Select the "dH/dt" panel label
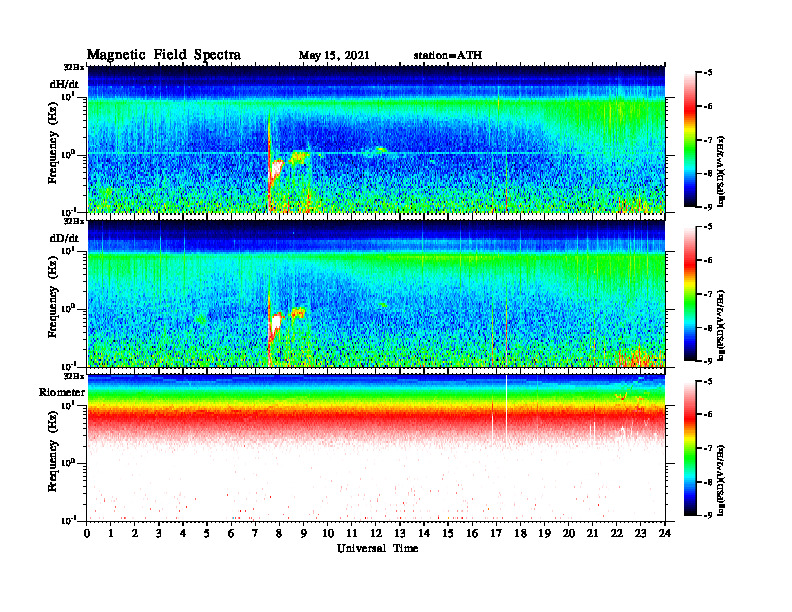 click(x=64, y=85)
